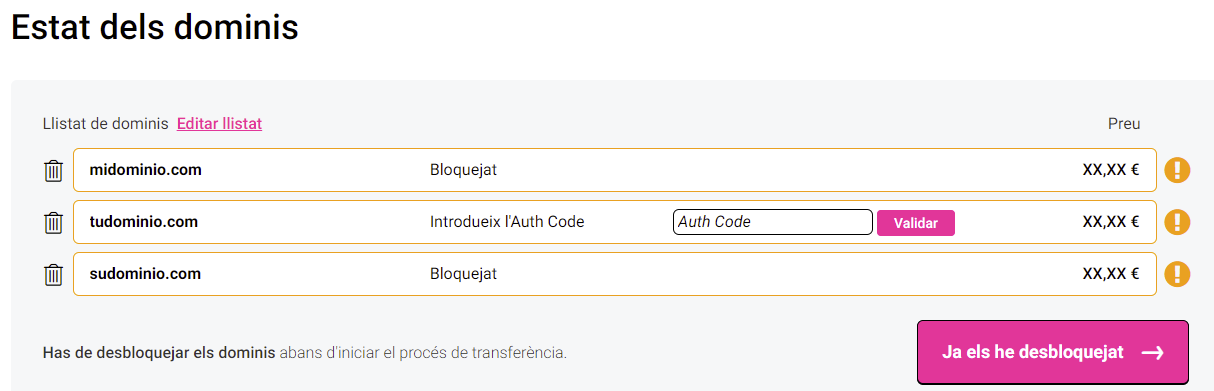Select the sudominio.com domain name

(145, 274)
